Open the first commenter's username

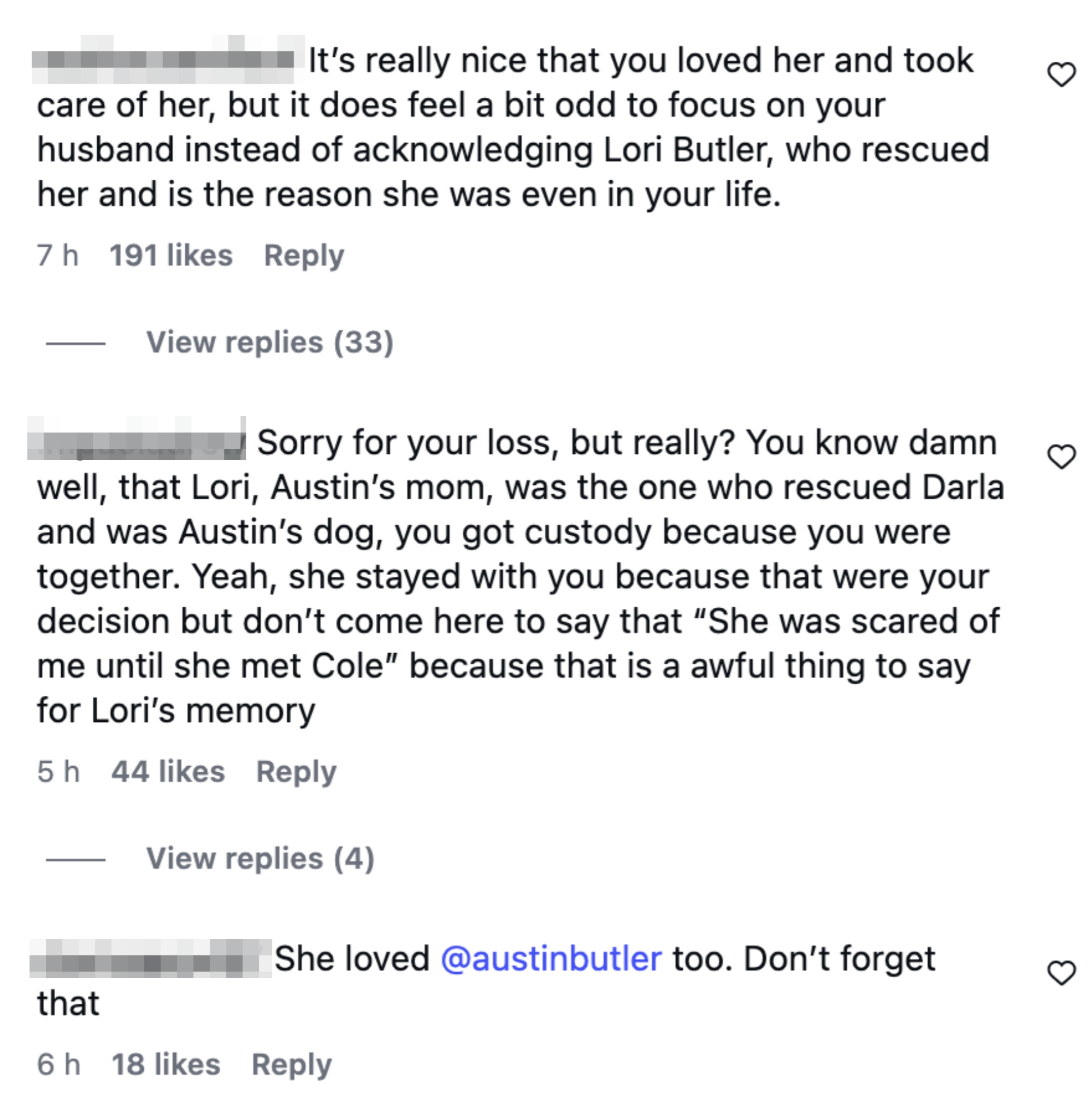pos(166,59)
